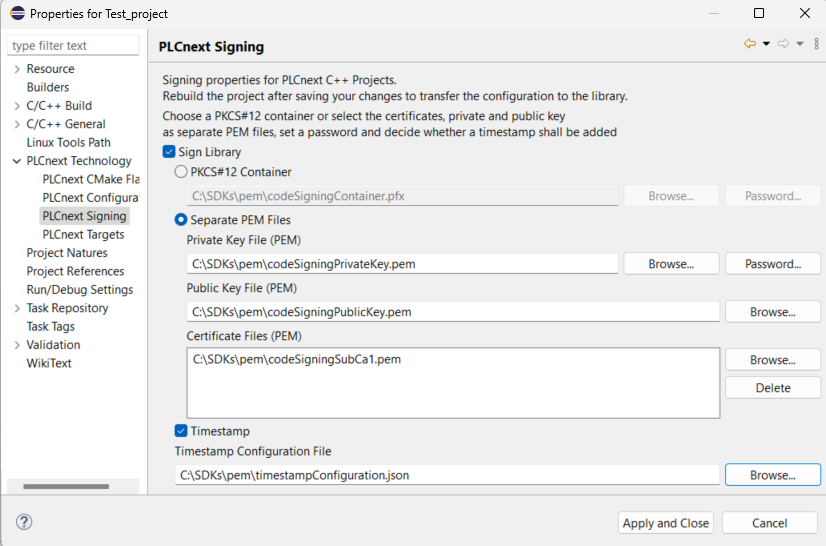The image size is (826, 546).
Task: Open the PLCnext Targets page
Action: pos(83,235)
